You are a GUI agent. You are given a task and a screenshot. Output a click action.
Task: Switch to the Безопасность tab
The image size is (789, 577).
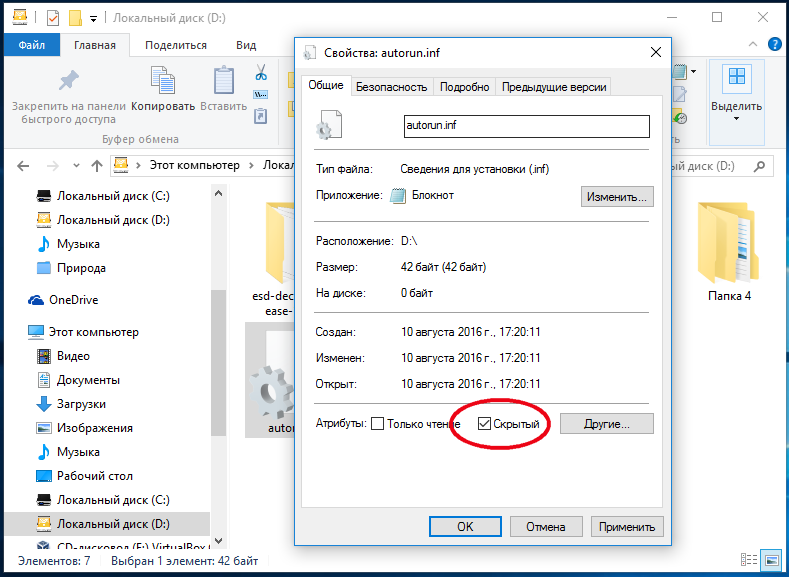(391, 87)
